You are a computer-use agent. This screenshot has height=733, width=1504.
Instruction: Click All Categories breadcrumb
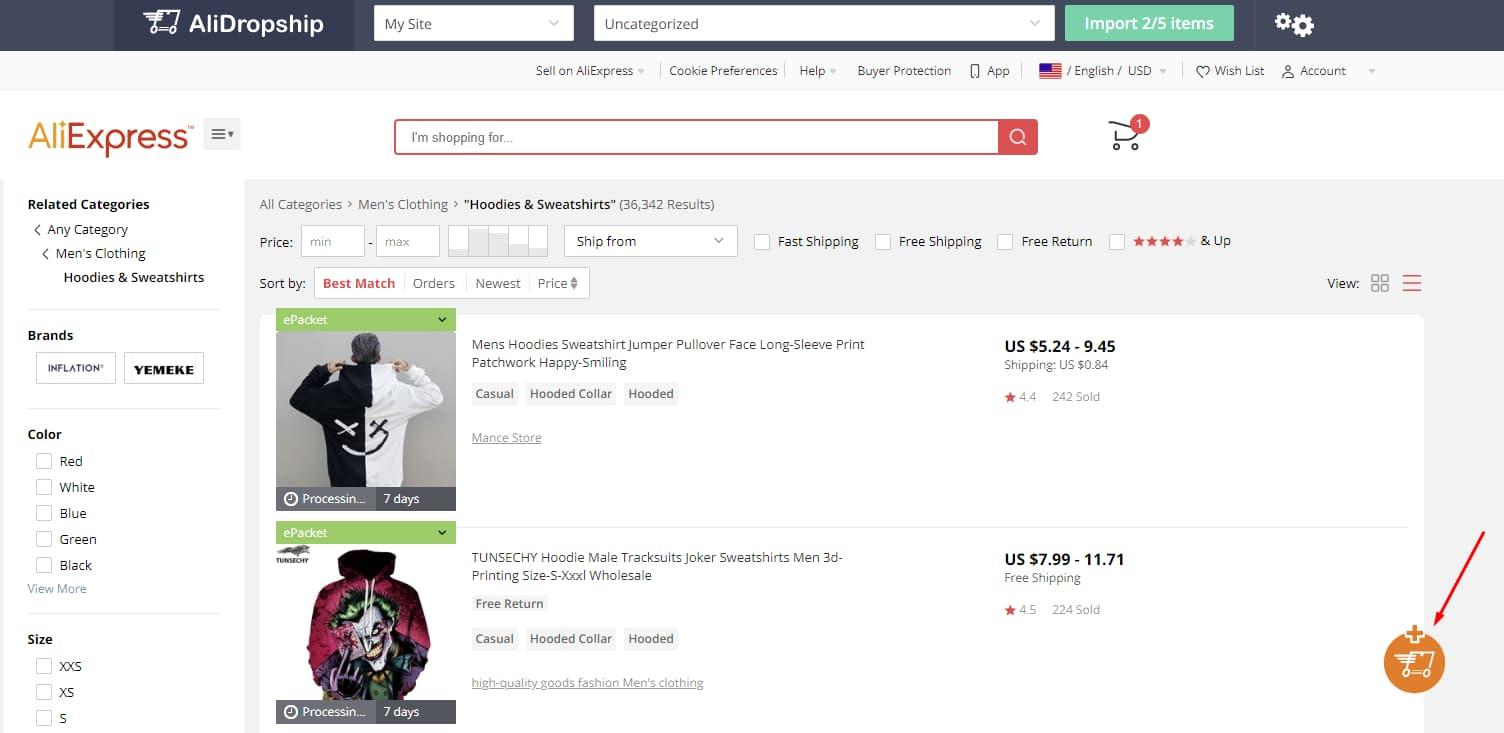coord(301,205)
